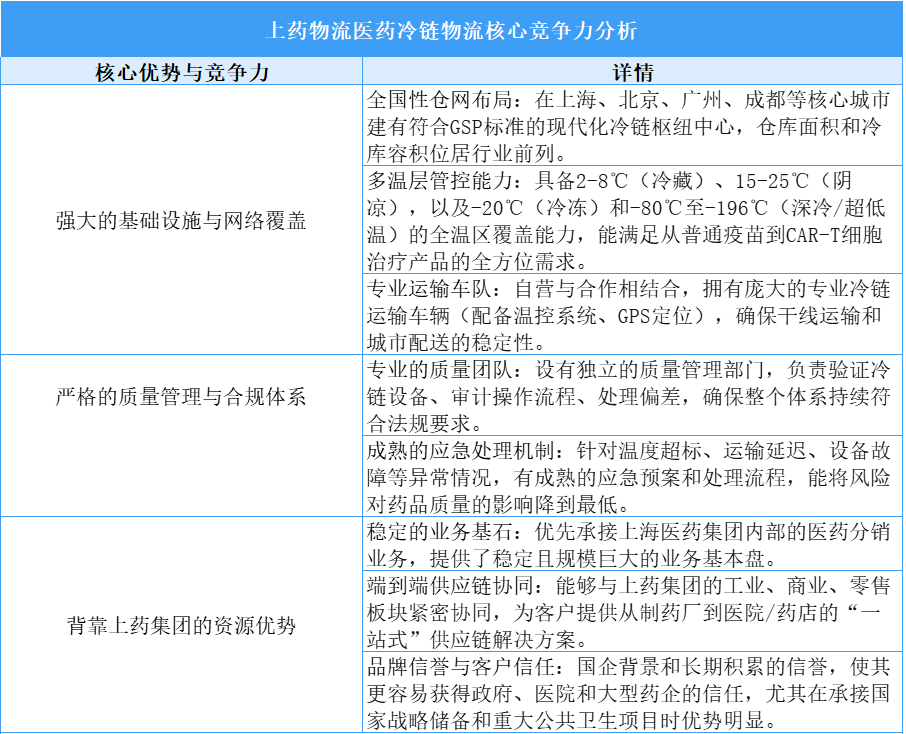
Task: Click the table title 上药物流医药冷链物流核心竞争力分析
Action: pos(452,30)
